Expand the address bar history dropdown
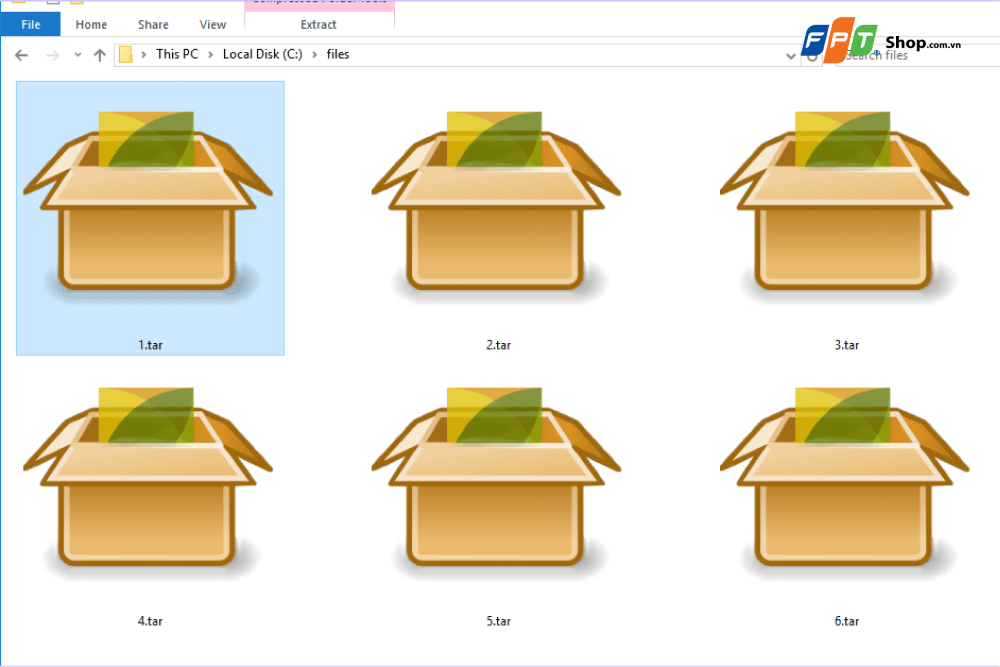 click(790, 55)
